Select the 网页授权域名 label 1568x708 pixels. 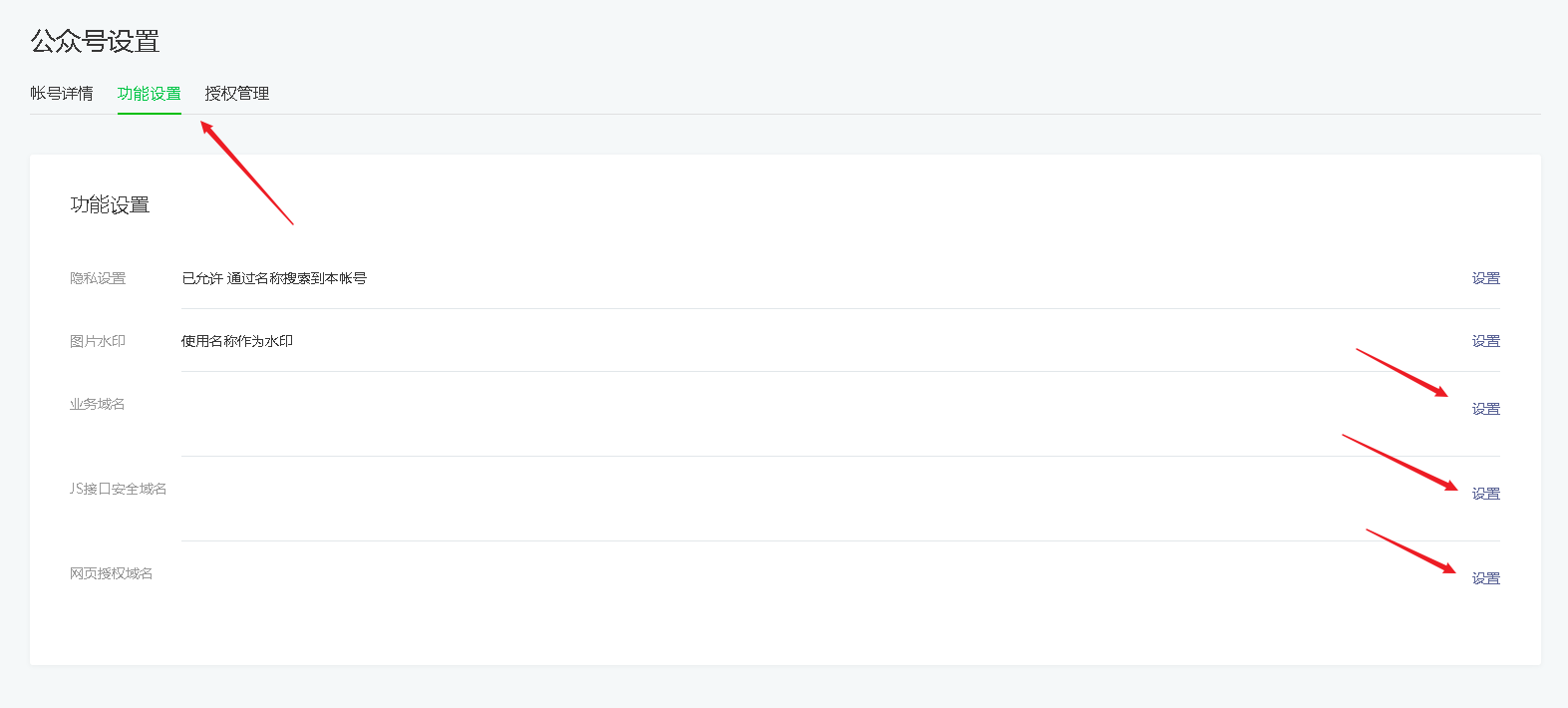tap(112, 573)
